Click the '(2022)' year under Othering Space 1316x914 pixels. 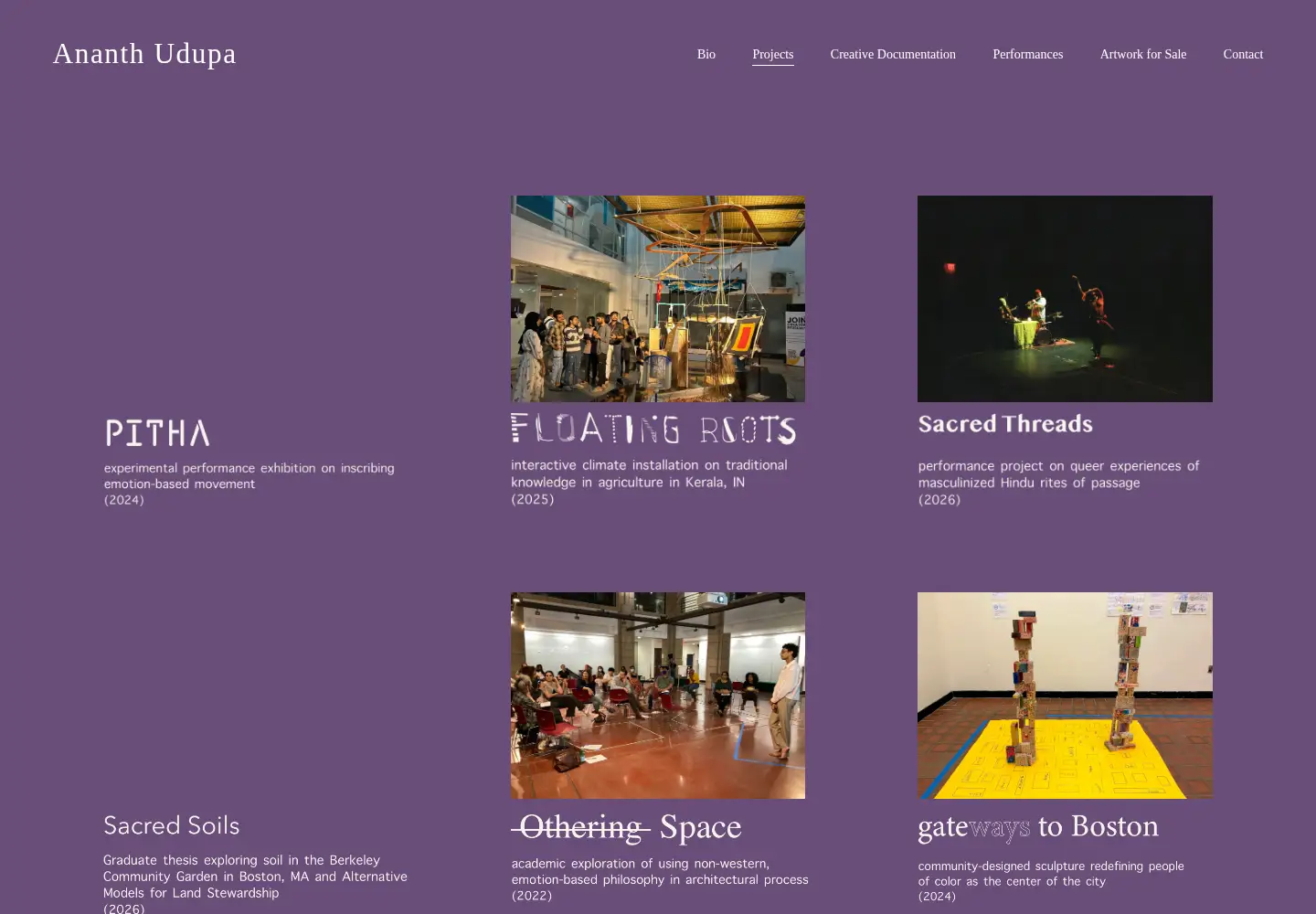point(532,896)
